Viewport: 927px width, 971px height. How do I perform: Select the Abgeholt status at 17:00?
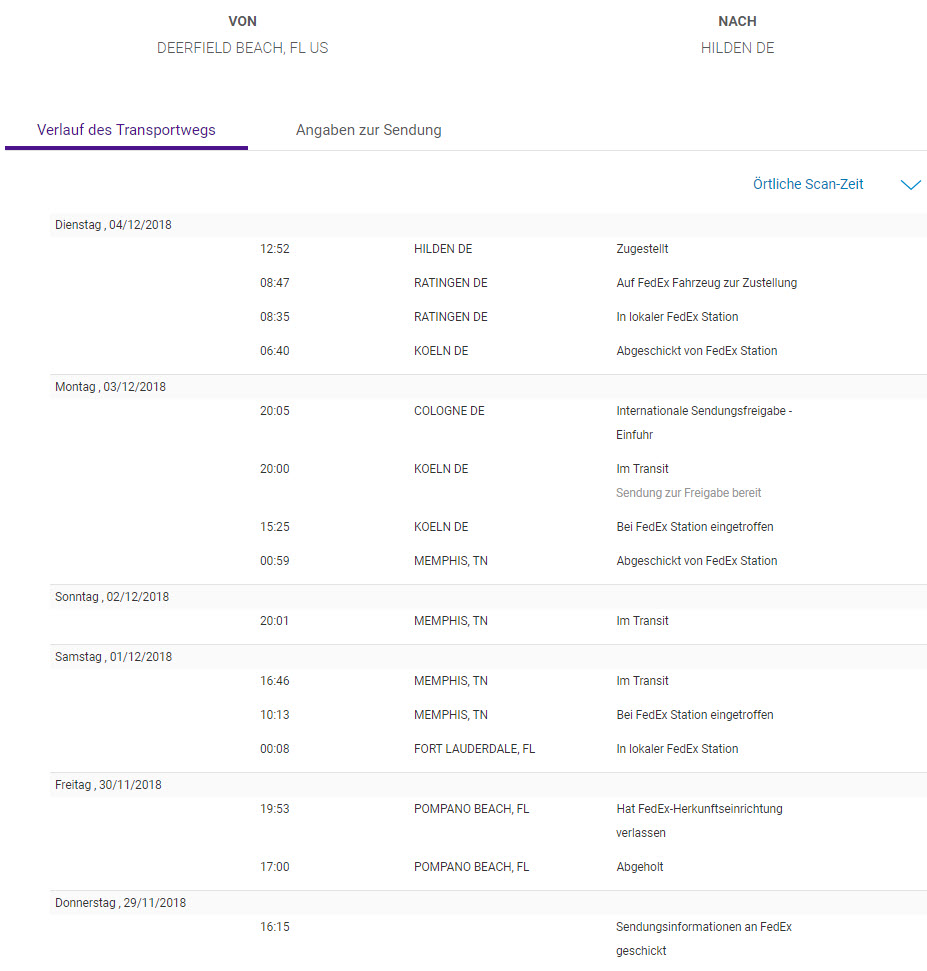pos(639,867)
